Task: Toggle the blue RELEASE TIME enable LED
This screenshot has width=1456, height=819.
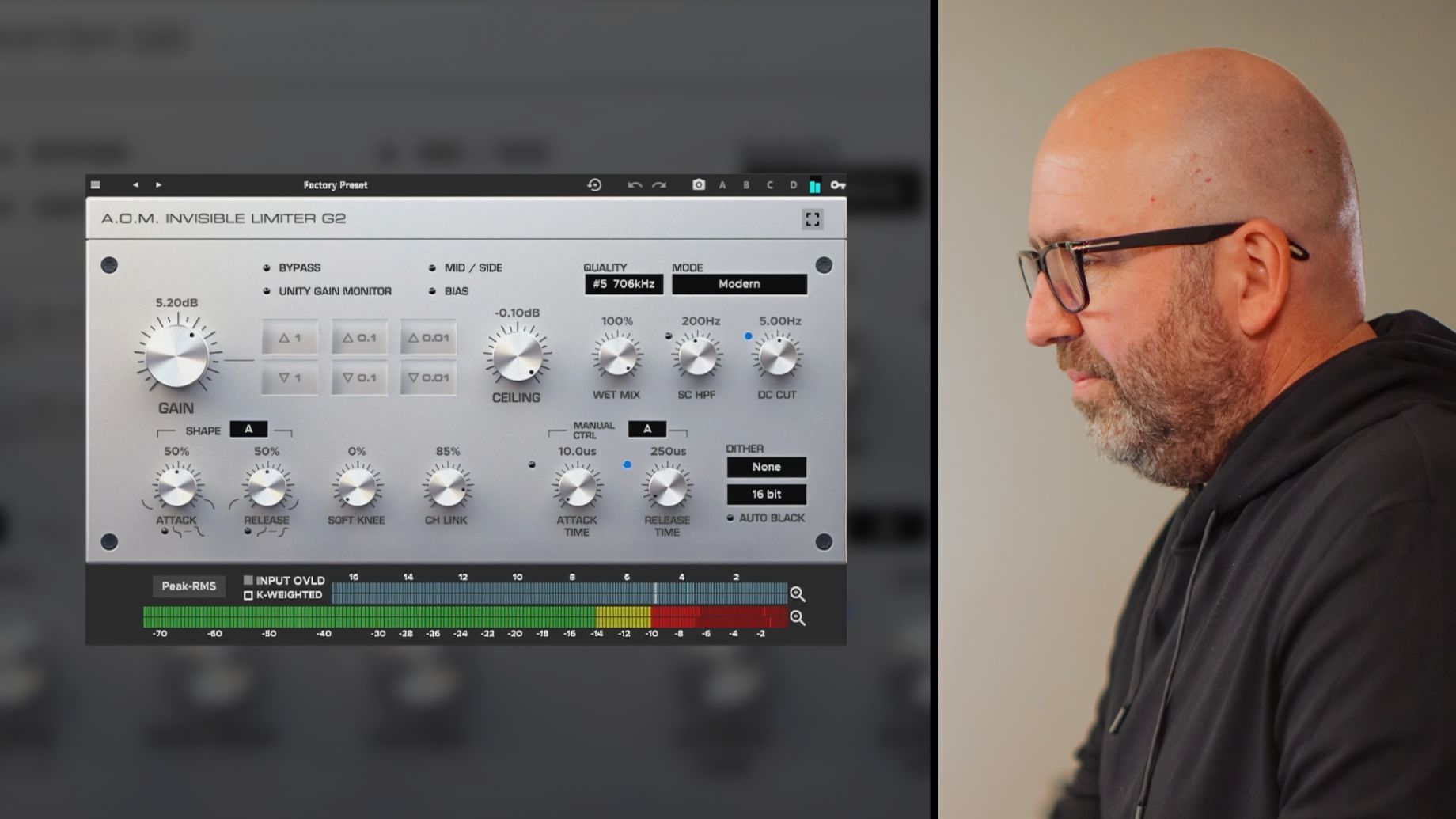Action: point(628,464)
